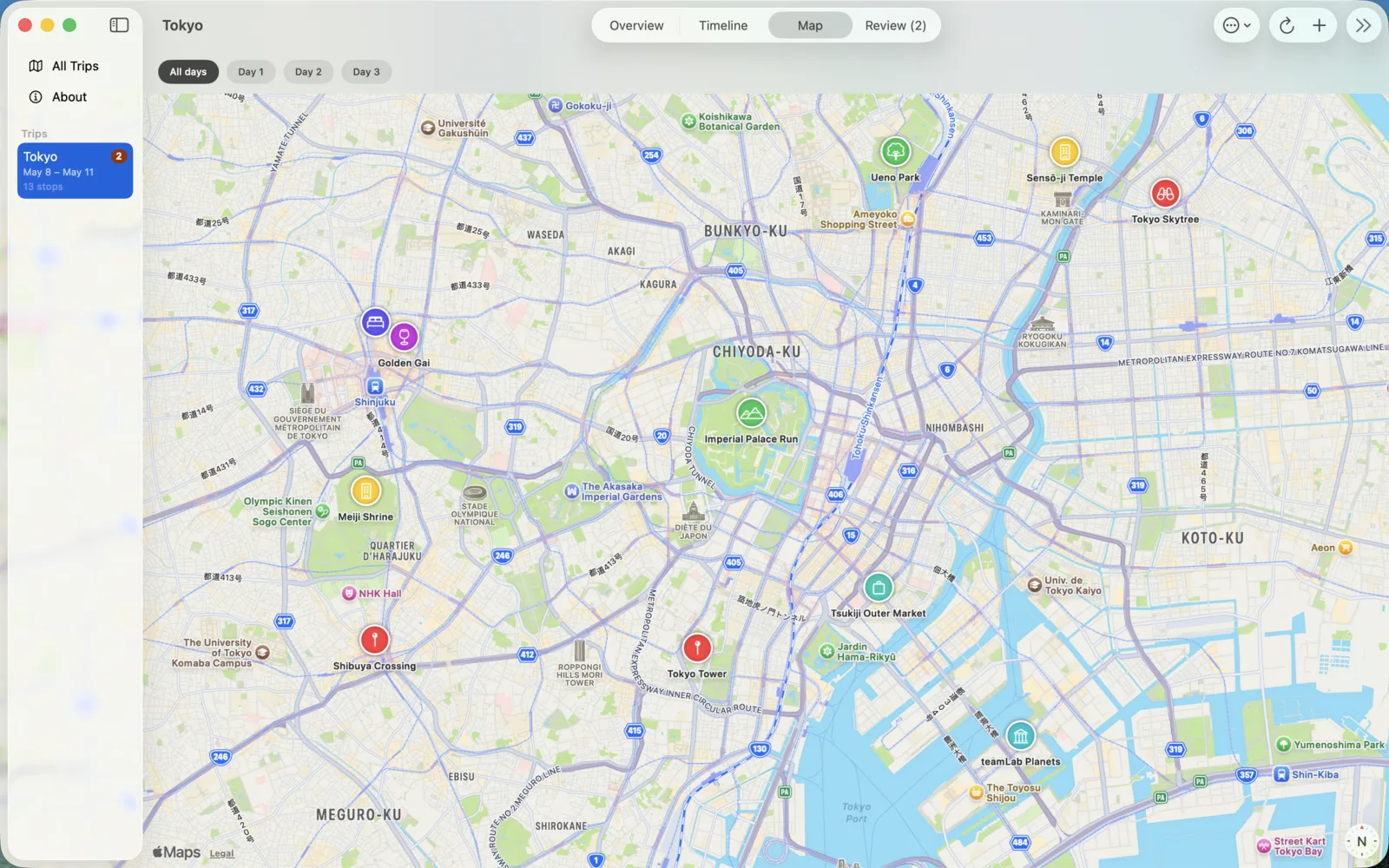The image size is (1389, 868).
Task: Switch to the Timeline tab
Action: pos(723,25)
